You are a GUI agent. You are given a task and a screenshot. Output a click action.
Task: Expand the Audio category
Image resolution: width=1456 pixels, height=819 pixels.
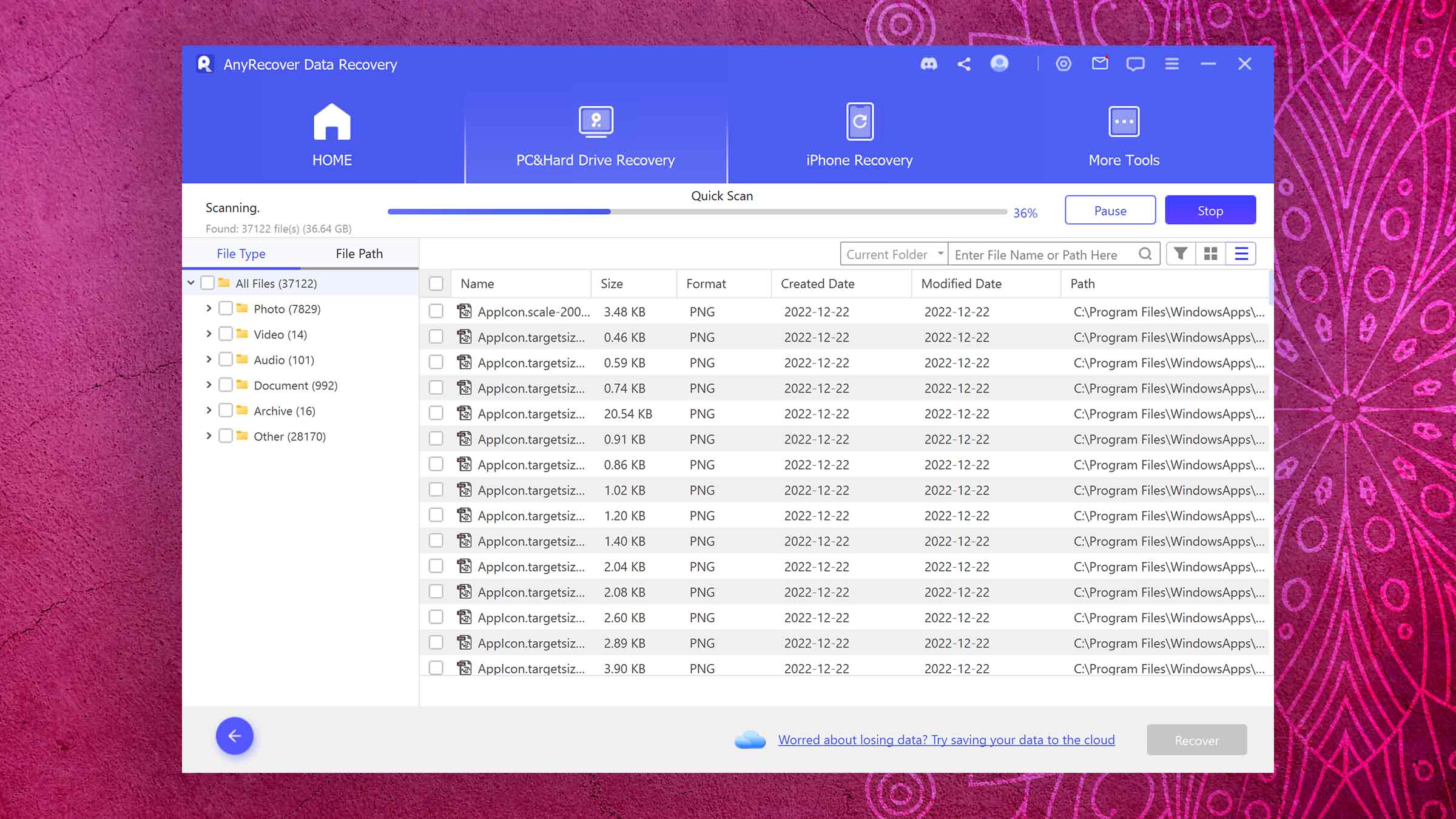point(209,359)
